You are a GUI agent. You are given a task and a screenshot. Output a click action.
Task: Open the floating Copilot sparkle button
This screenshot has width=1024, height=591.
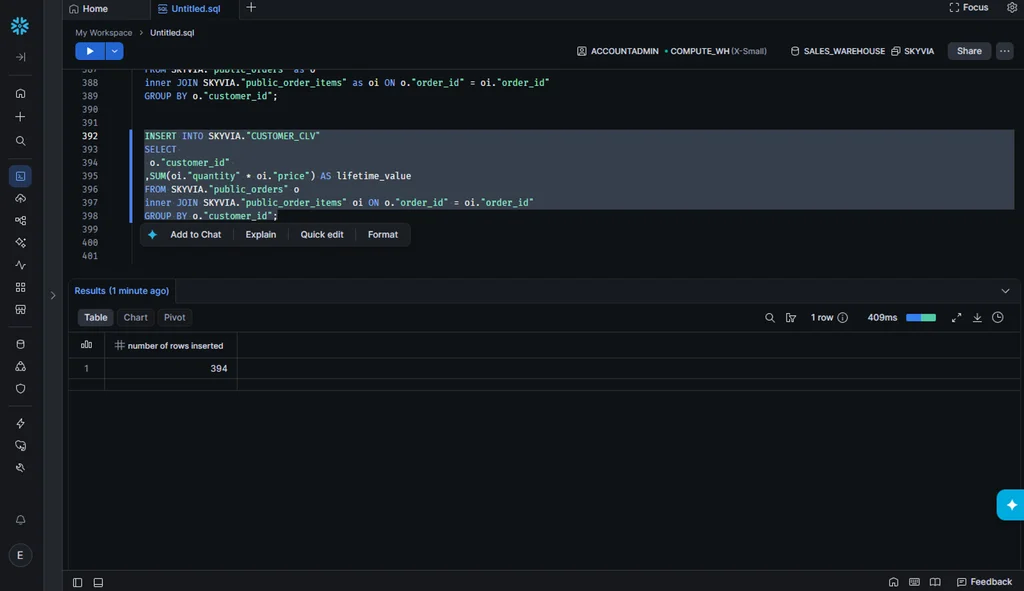coord(1011,505)
